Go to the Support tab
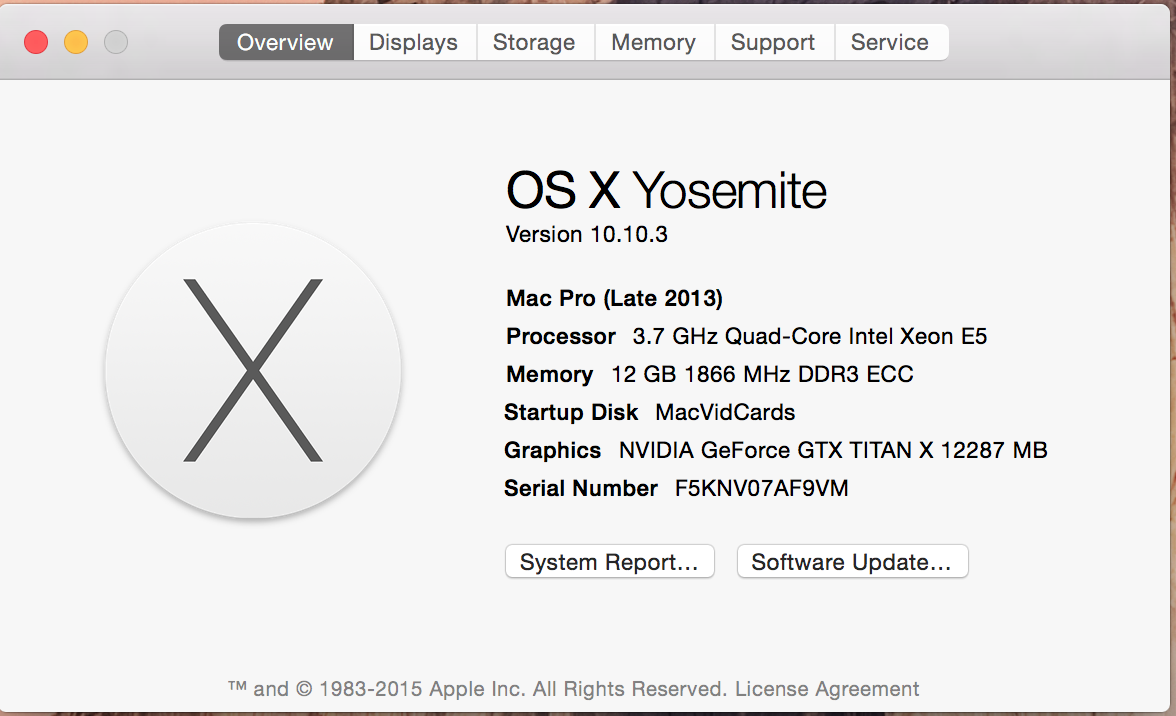This screenshot has width=1176, height=716. [773, 42]
